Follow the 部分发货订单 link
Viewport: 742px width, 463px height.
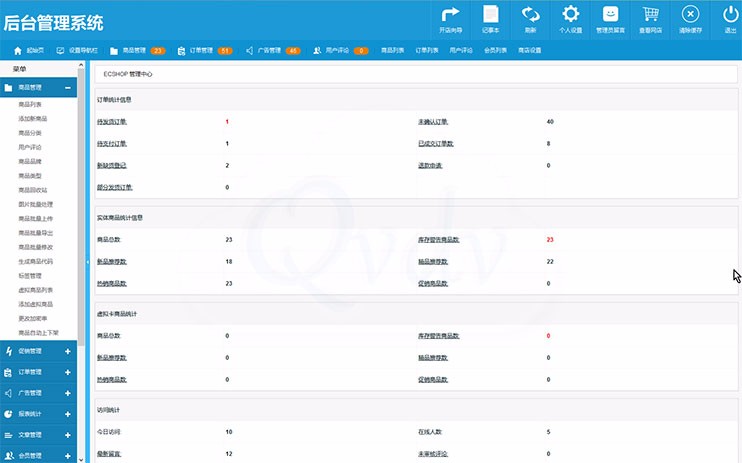click(115, 187)
